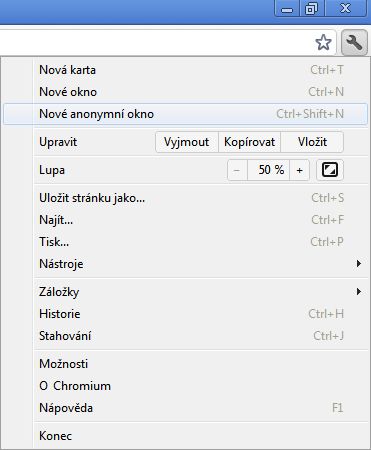Restore down the browser window
This screenshot has height=450, width=371.
pos(312,8)
